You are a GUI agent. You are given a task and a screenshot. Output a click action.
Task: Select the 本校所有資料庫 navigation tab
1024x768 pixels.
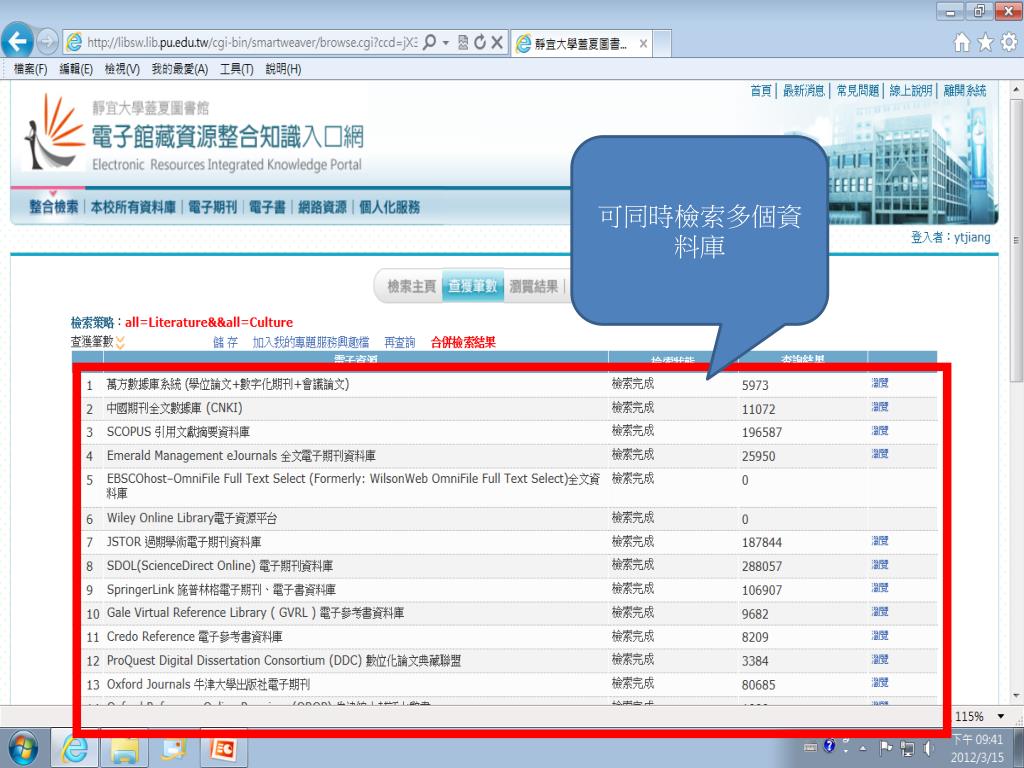tap(133, 207)
